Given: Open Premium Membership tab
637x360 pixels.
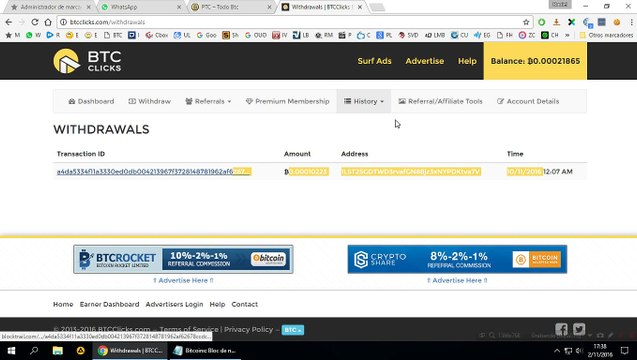Looking at the screenshot, I should [288, 101].
